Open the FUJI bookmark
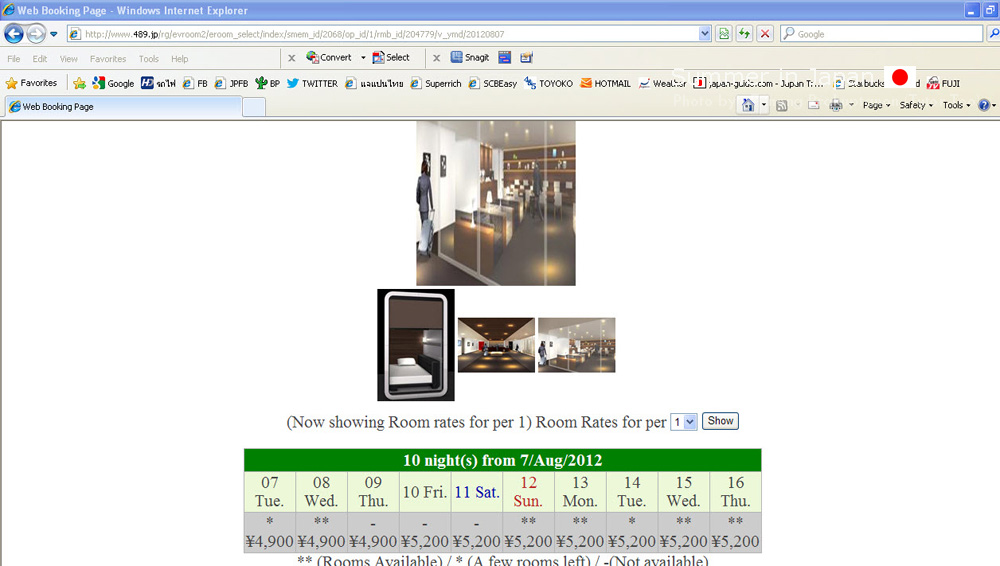Screen dimensions: 1000x566 (x=943, y=83)
